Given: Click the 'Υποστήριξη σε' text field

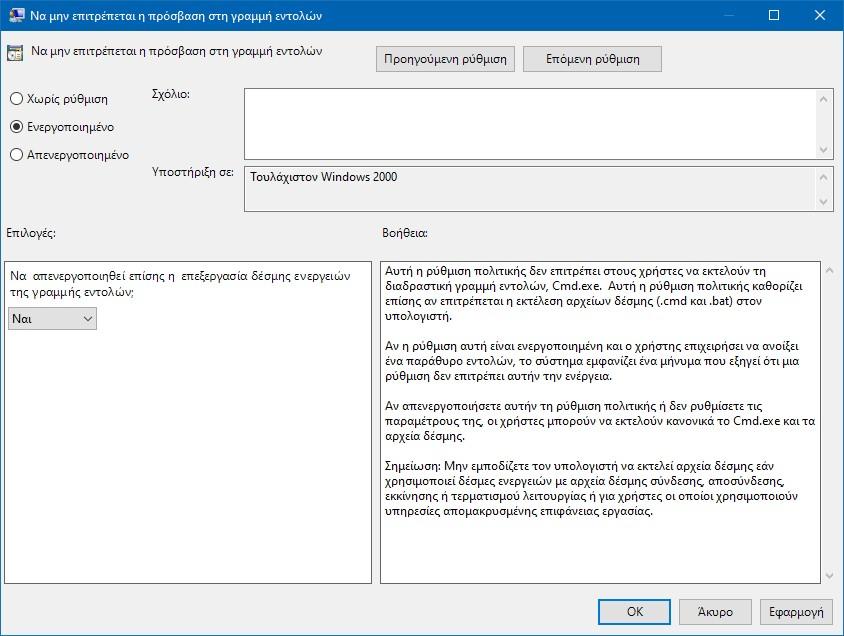Looking at the screenshot, I should pyautogui.click(x=530, y=189).
